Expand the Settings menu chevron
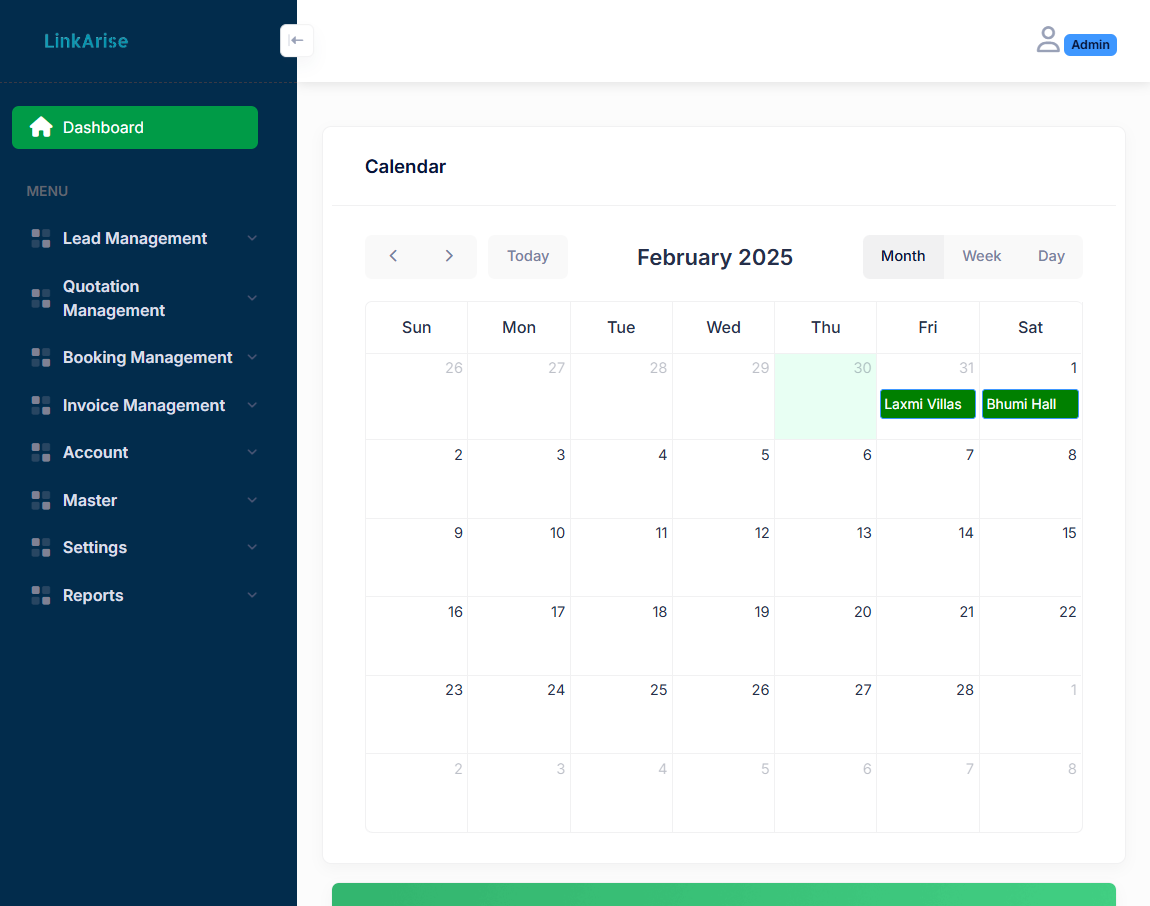The image size is (1150, 906). click(x=252, y=547)
